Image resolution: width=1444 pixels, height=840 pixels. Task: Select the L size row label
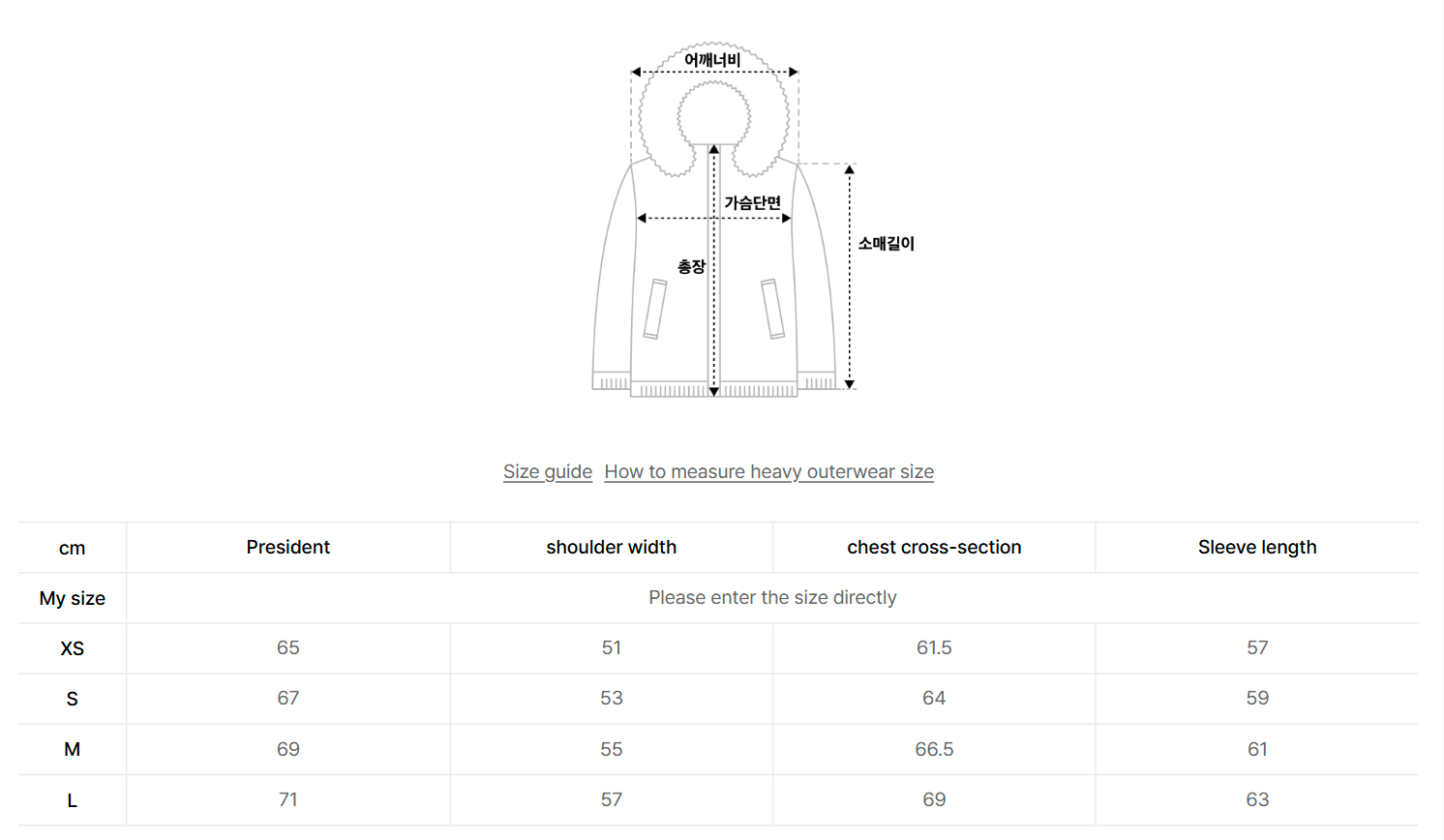(x=73, y=800)
